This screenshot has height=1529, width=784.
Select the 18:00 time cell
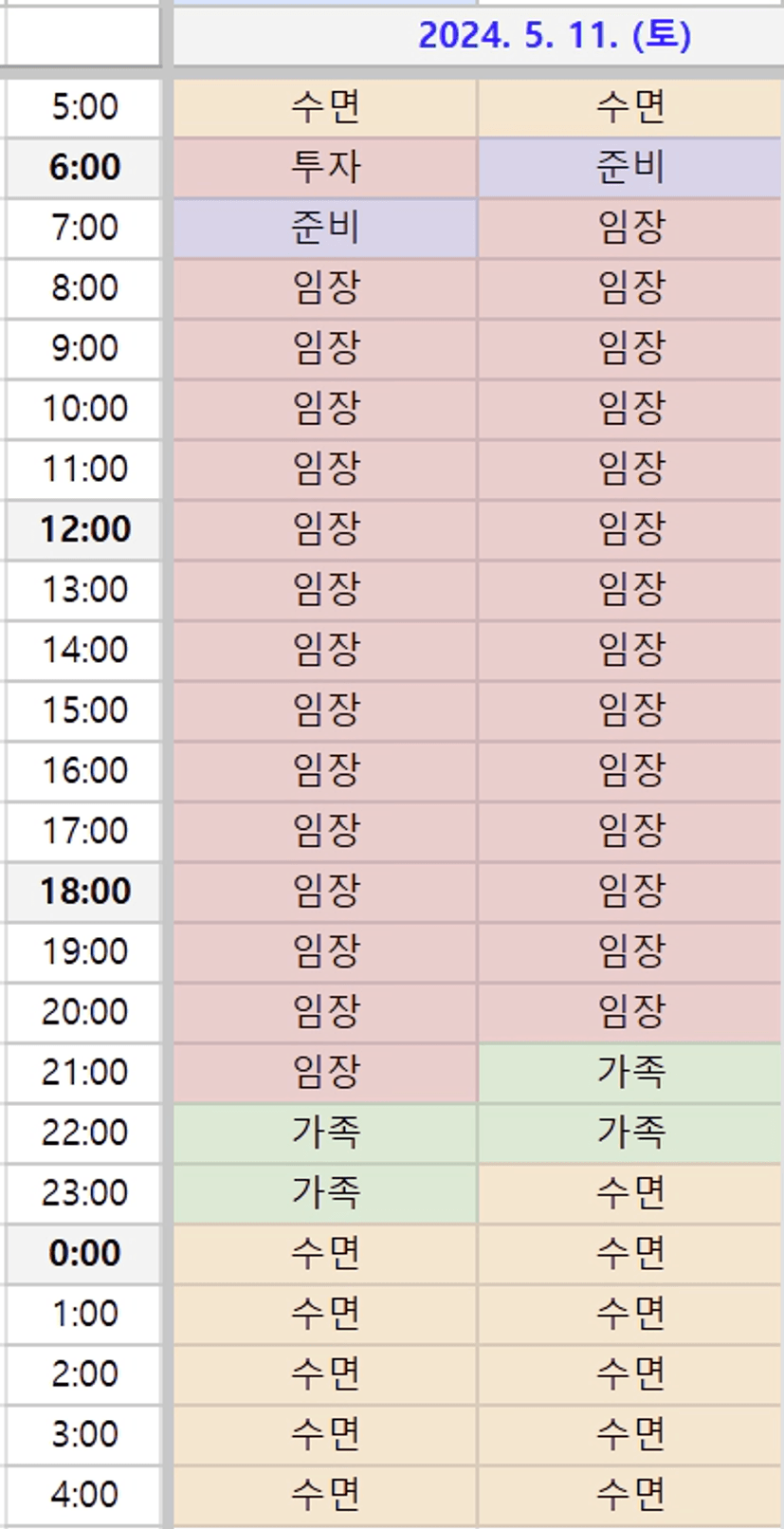pos(84,891)
